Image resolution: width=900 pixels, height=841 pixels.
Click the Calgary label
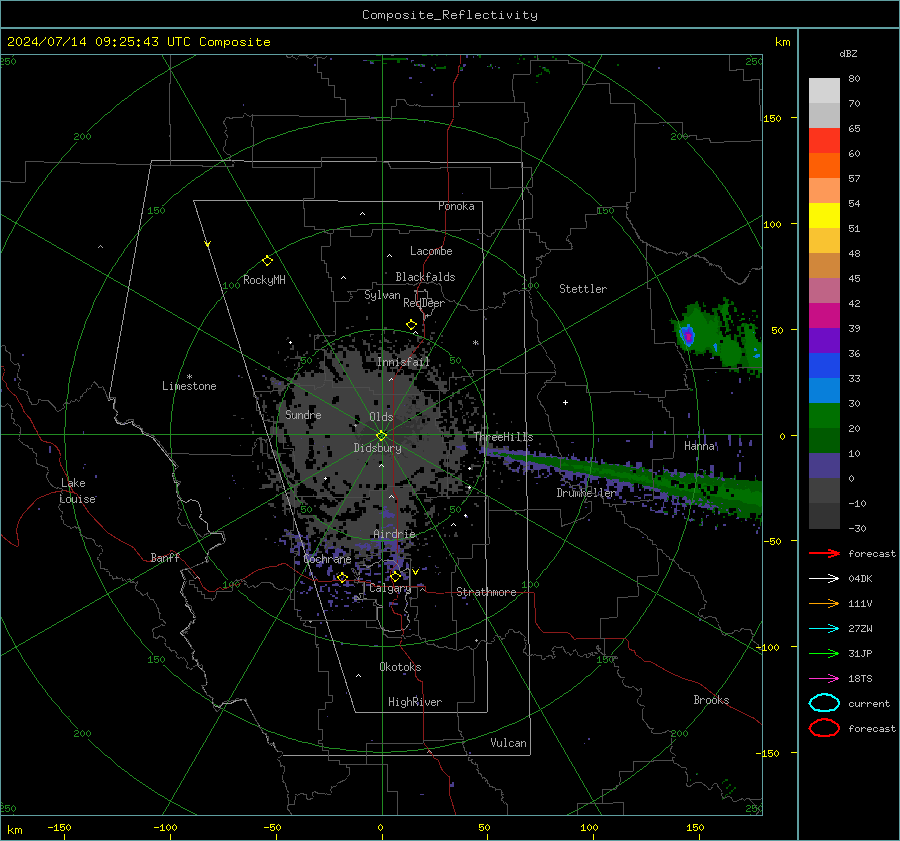point(390,588)
